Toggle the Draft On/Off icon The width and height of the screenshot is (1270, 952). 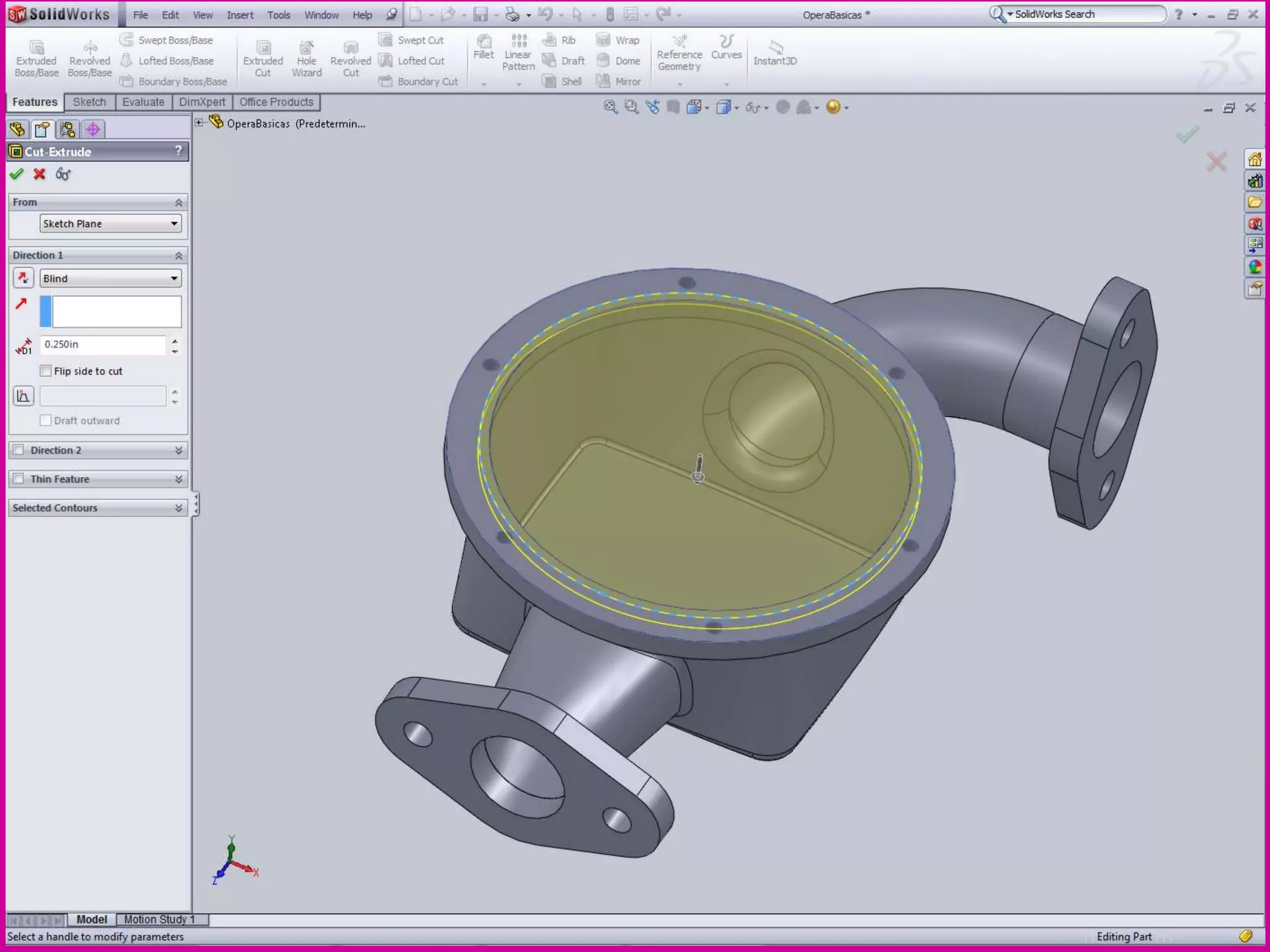pyautogui.click(x=23, y=396)
